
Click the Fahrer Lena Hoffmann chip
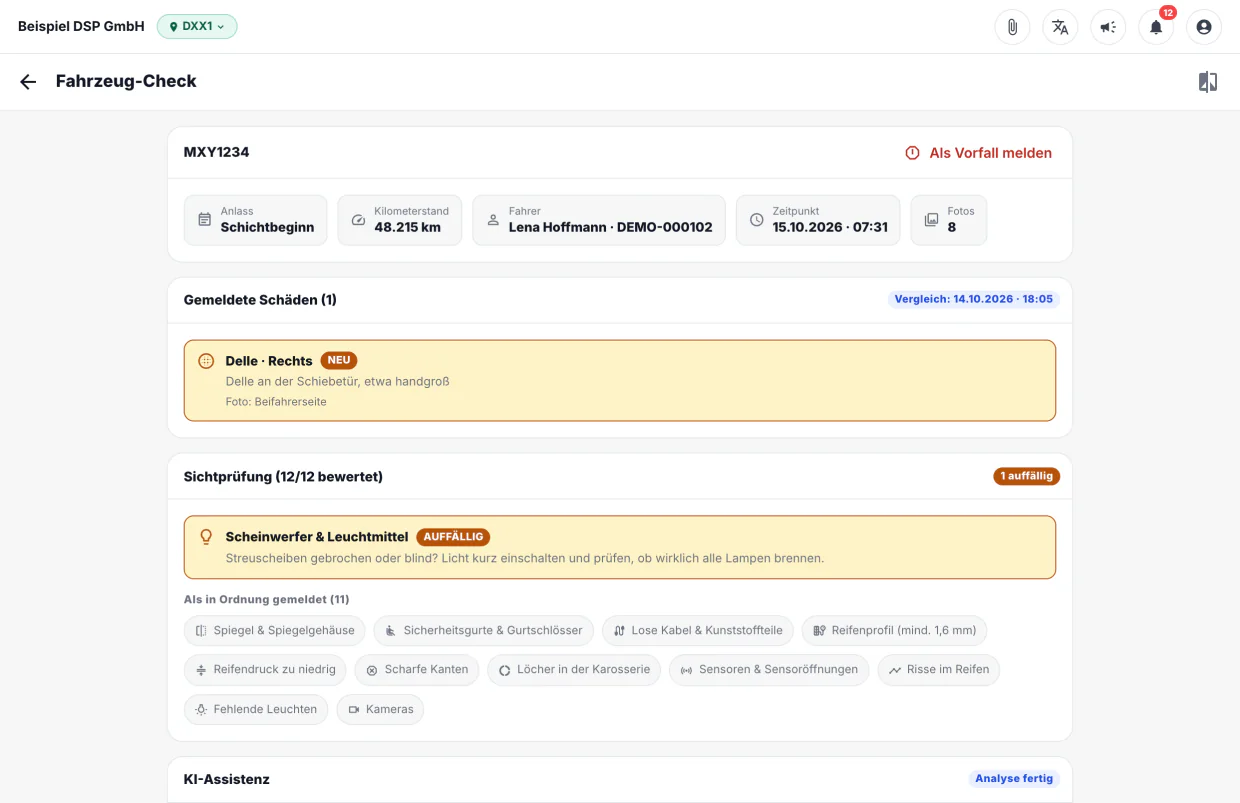click(599, 220)
